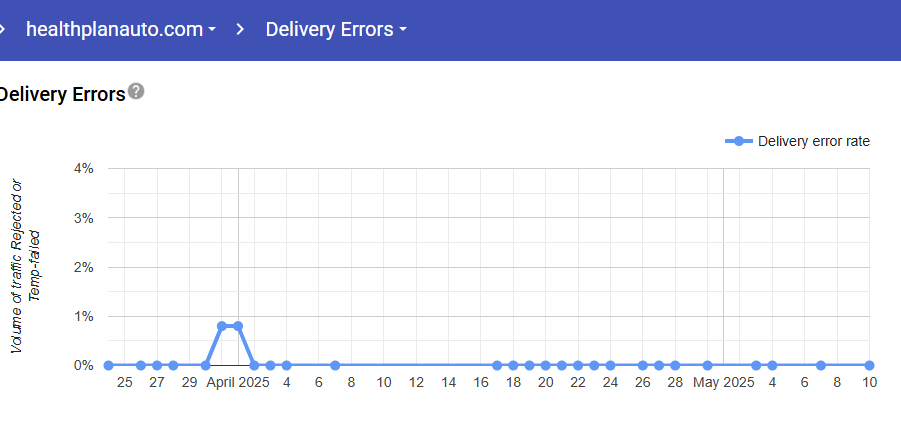Expand the Delivery Errors report dropdown
901x428 pixels.
coord(335,29)
